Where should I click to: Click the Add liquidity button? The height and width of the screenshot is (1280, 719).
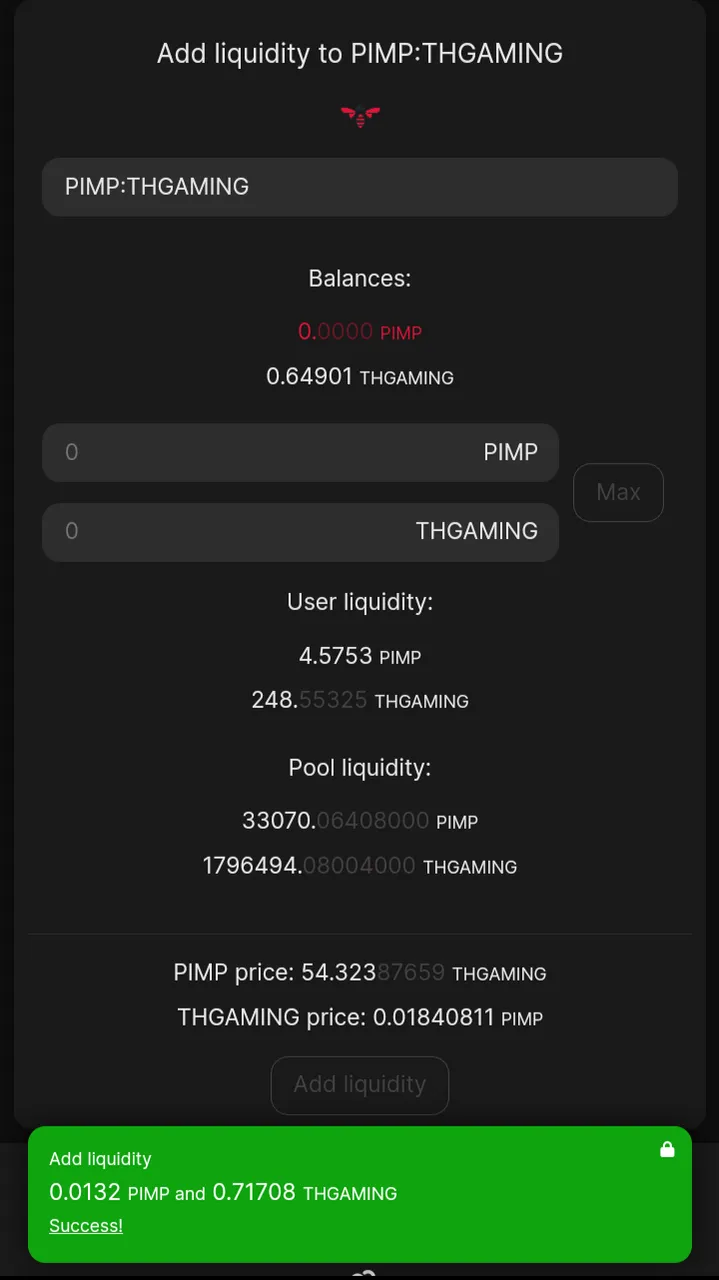coord(360,1085)
